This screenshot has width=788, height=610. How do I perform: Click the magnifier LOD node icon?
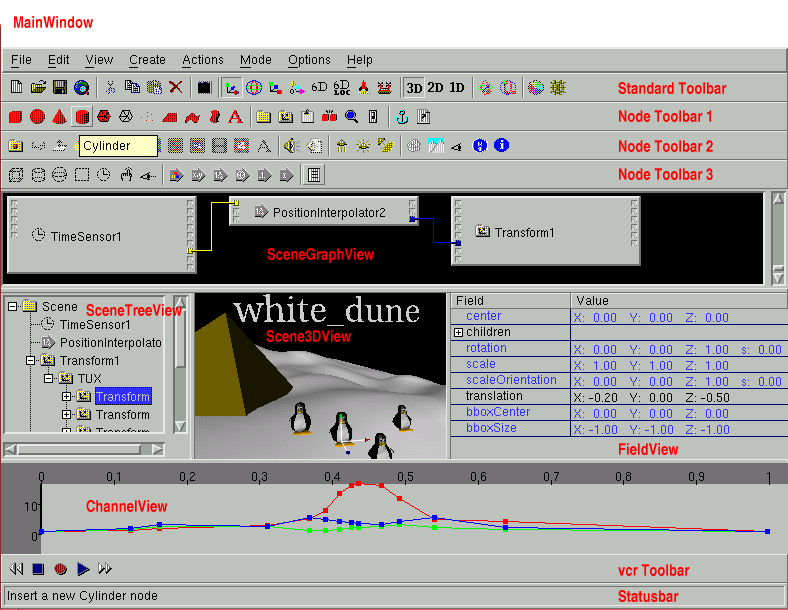click(351, 117)
